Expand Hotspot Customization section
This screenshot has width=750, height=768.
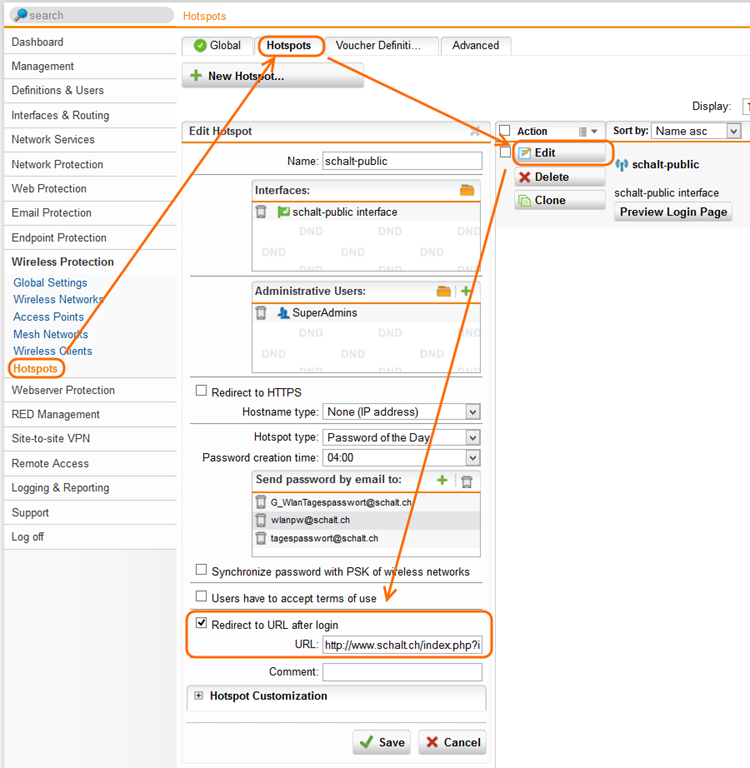tap(199, 696)
